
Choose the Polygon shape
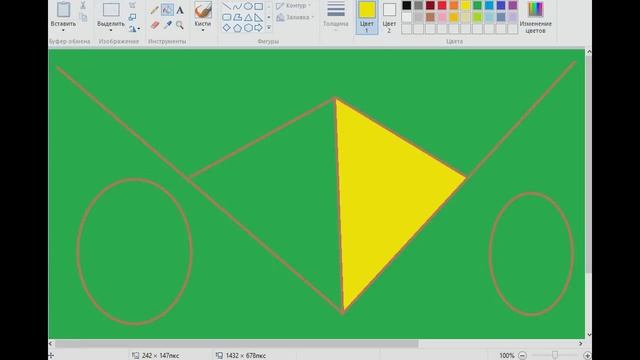point(238,17)
